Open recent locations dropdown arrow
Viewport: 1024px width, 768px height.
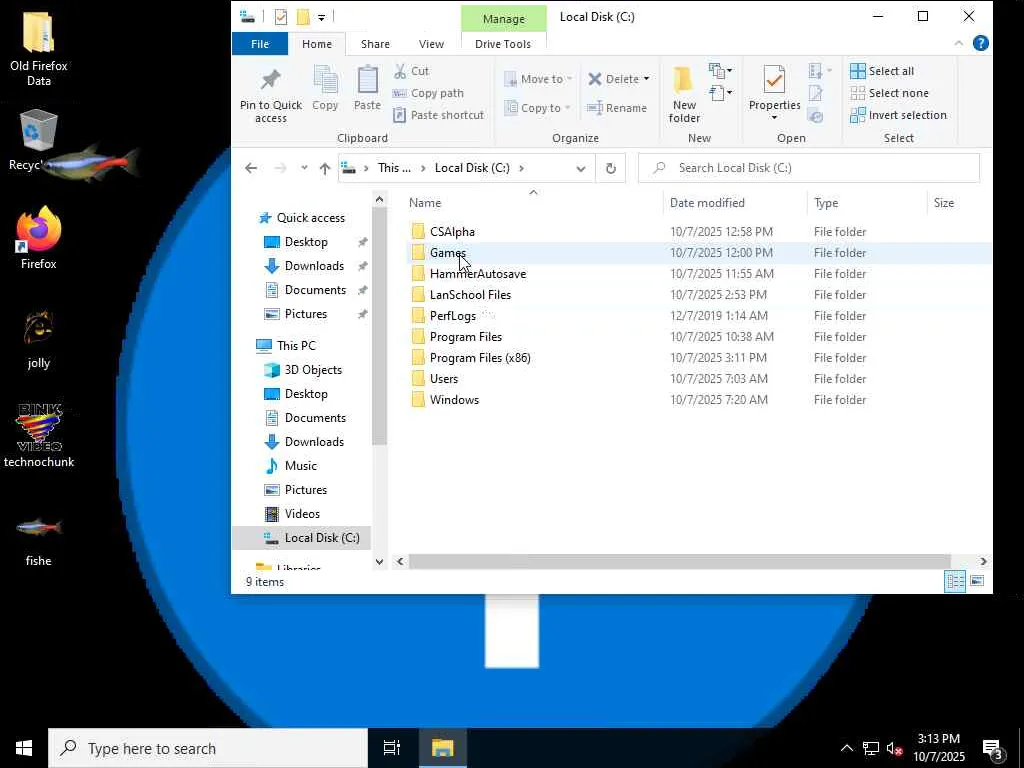[x=304, y=168]
